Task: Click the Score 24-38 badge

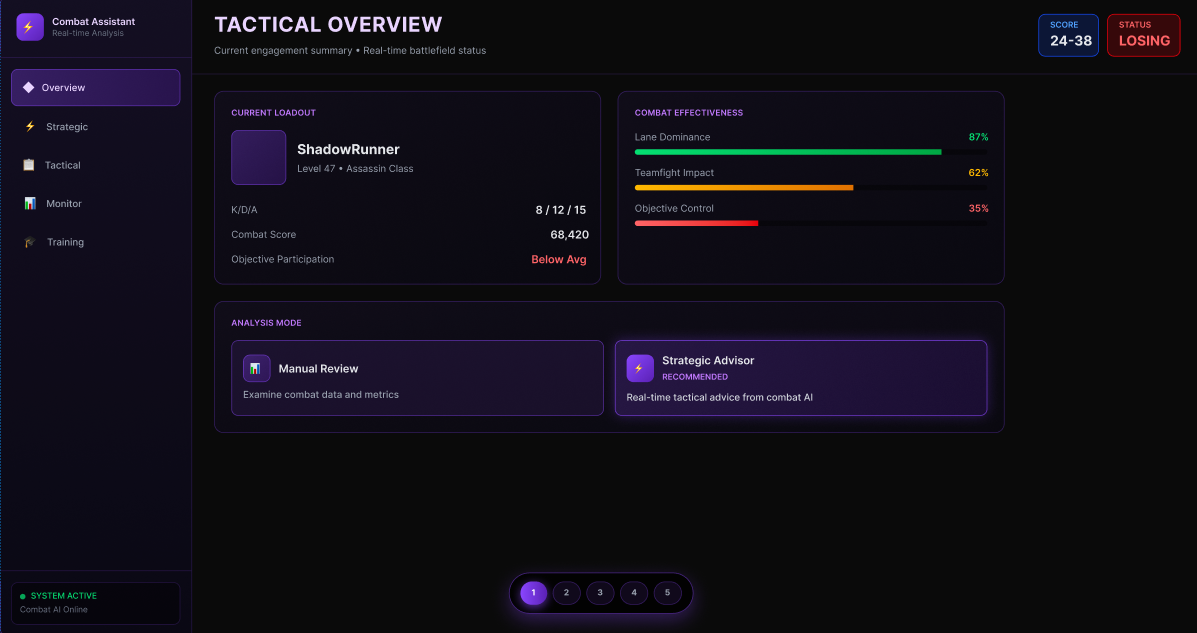Action: (1068, 35)
